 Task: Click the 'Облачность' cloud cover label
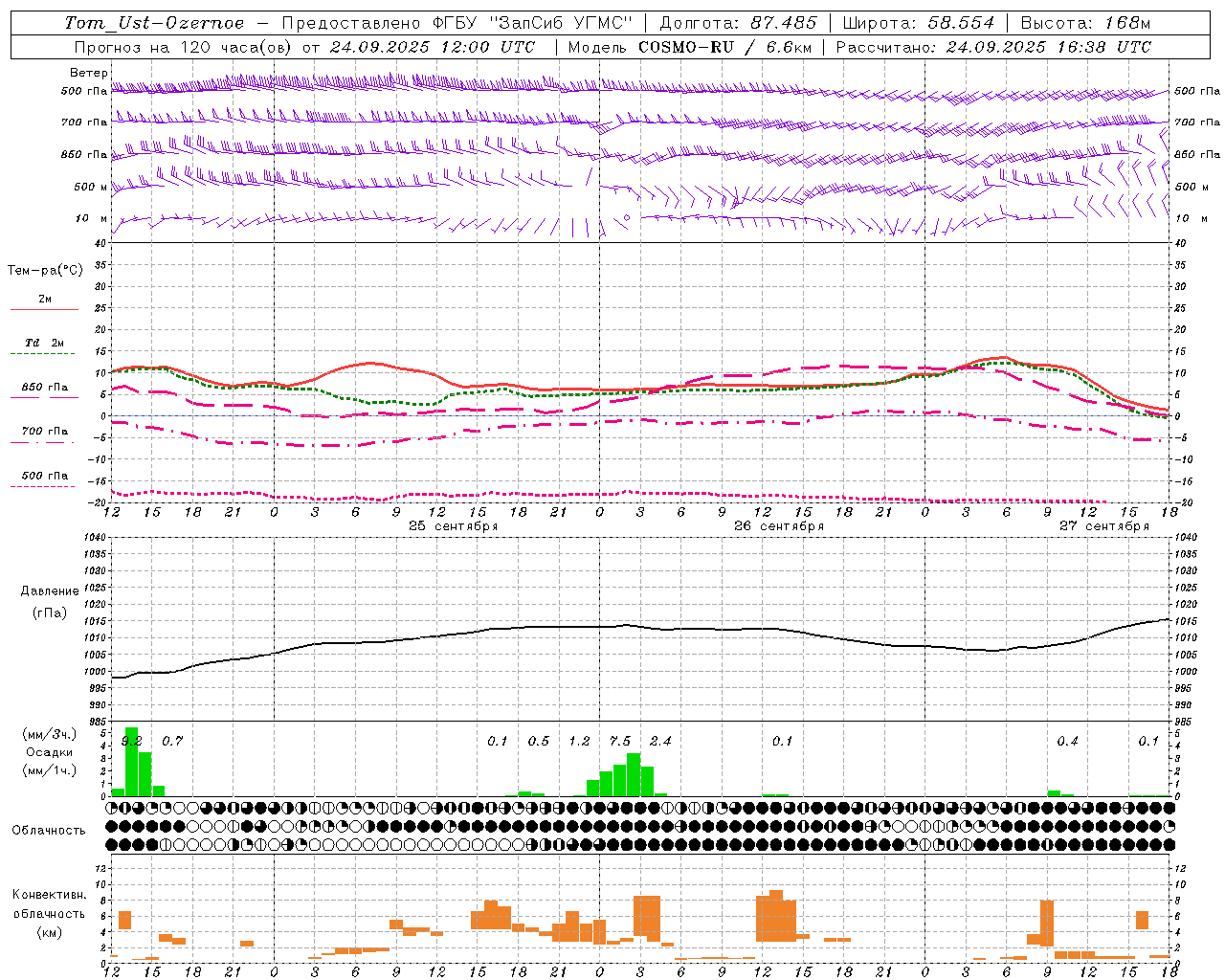49,830
